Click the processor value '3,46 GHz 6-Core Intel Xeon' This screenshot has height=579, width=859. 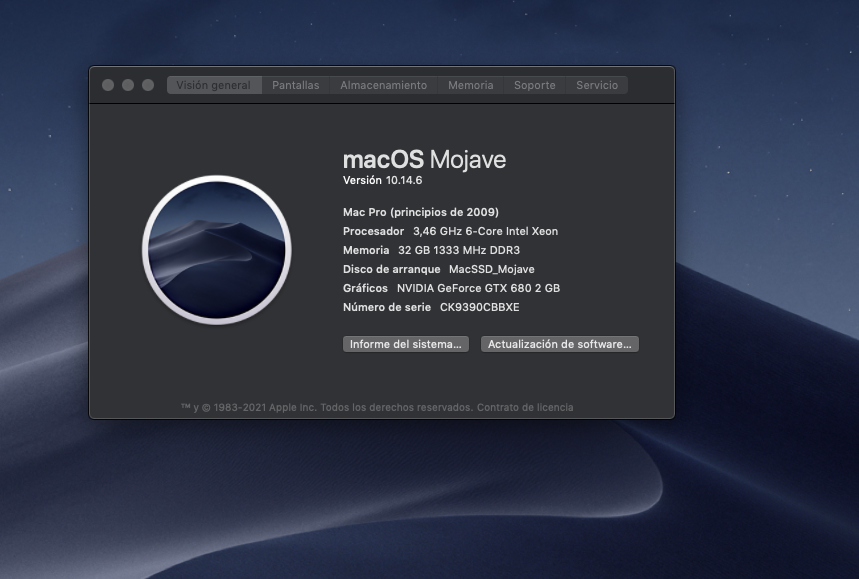click(485, 231)
